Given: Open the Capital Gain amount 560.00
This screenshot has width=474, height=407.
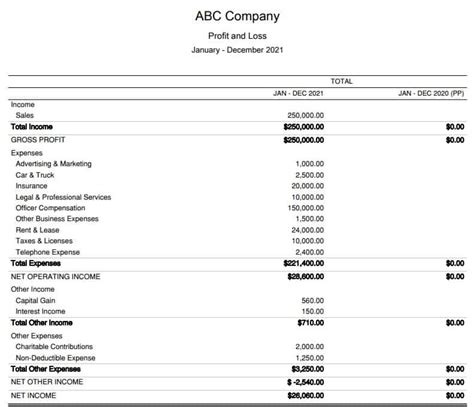Looking at the screenshot, I should coord(313,301).
